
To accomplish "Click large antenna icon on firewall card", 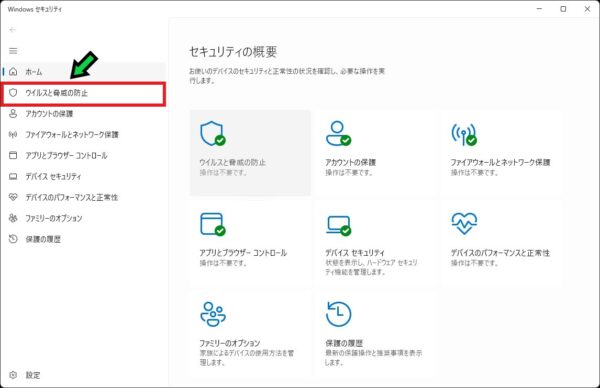I will click(464, 134).
